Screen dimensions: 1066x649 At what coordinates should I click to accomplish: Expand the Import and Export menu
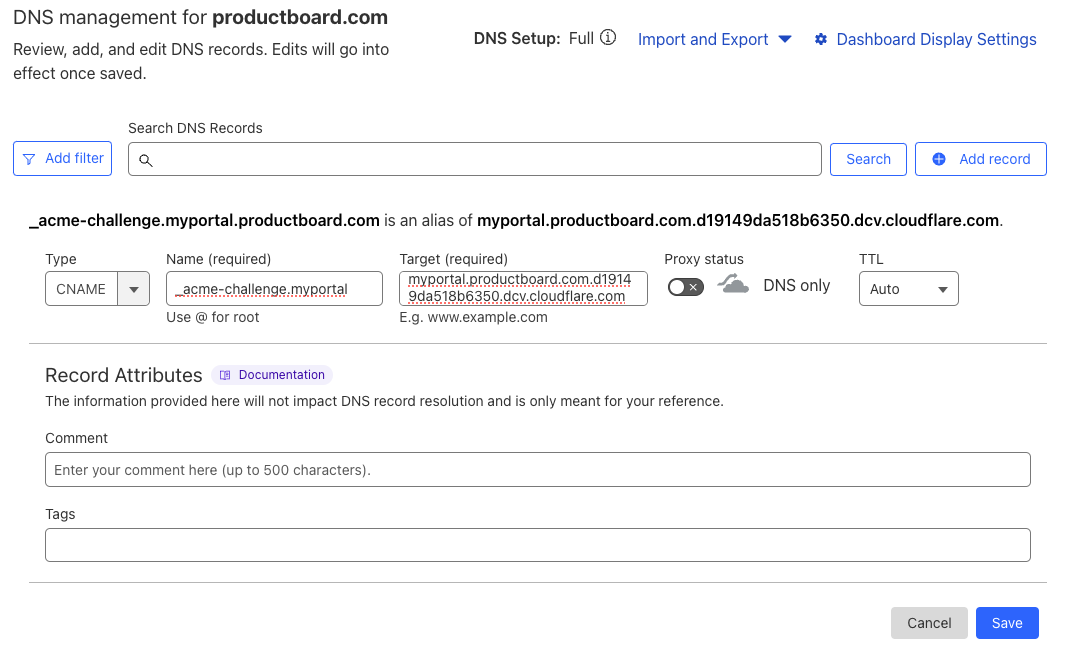point(715,39)
